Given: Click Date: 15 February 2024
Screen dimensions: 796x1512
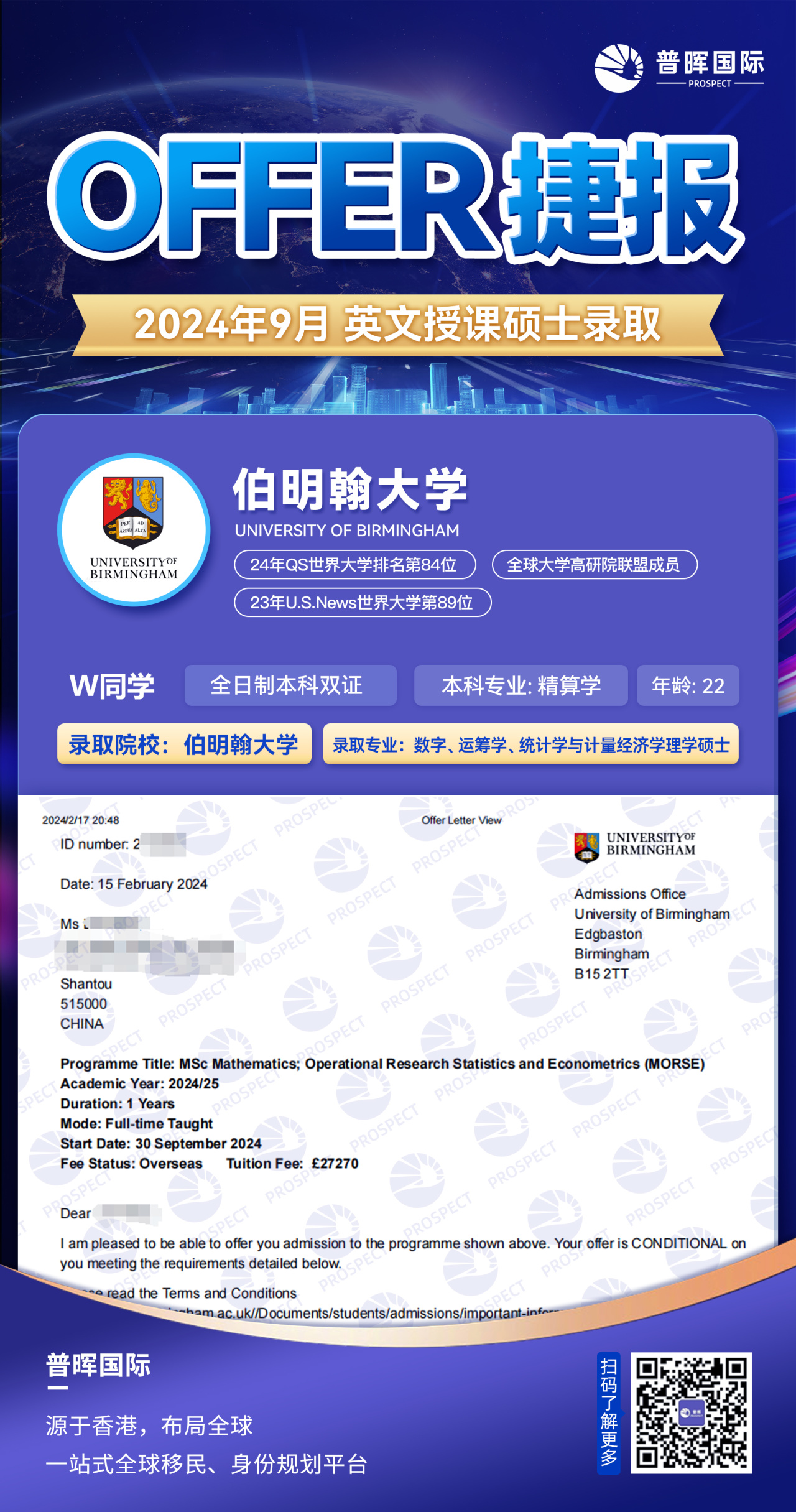Looking at the screenshot, I should [134, 884].
